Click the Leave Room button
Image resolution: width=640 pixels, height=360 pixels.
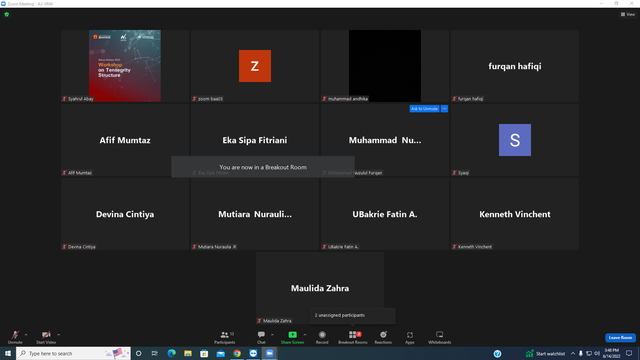click(620, 338)
